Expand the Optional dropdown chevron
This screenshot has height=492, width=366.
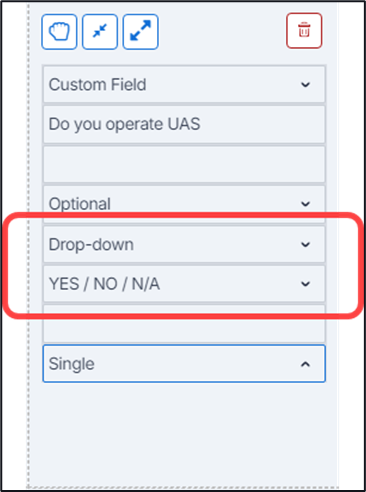point(305,204)
